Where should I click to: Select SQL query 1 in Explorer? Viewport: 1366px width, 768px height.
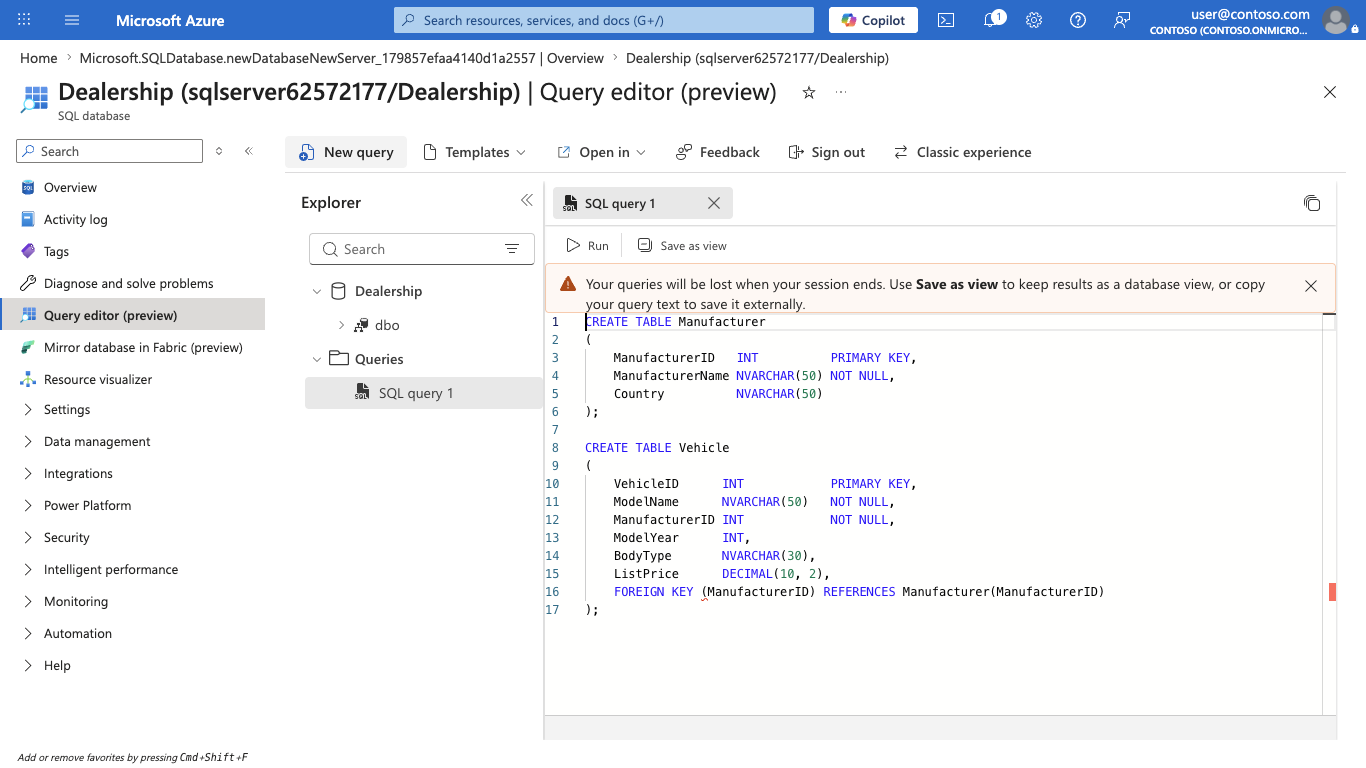click(x=423, y=393)
